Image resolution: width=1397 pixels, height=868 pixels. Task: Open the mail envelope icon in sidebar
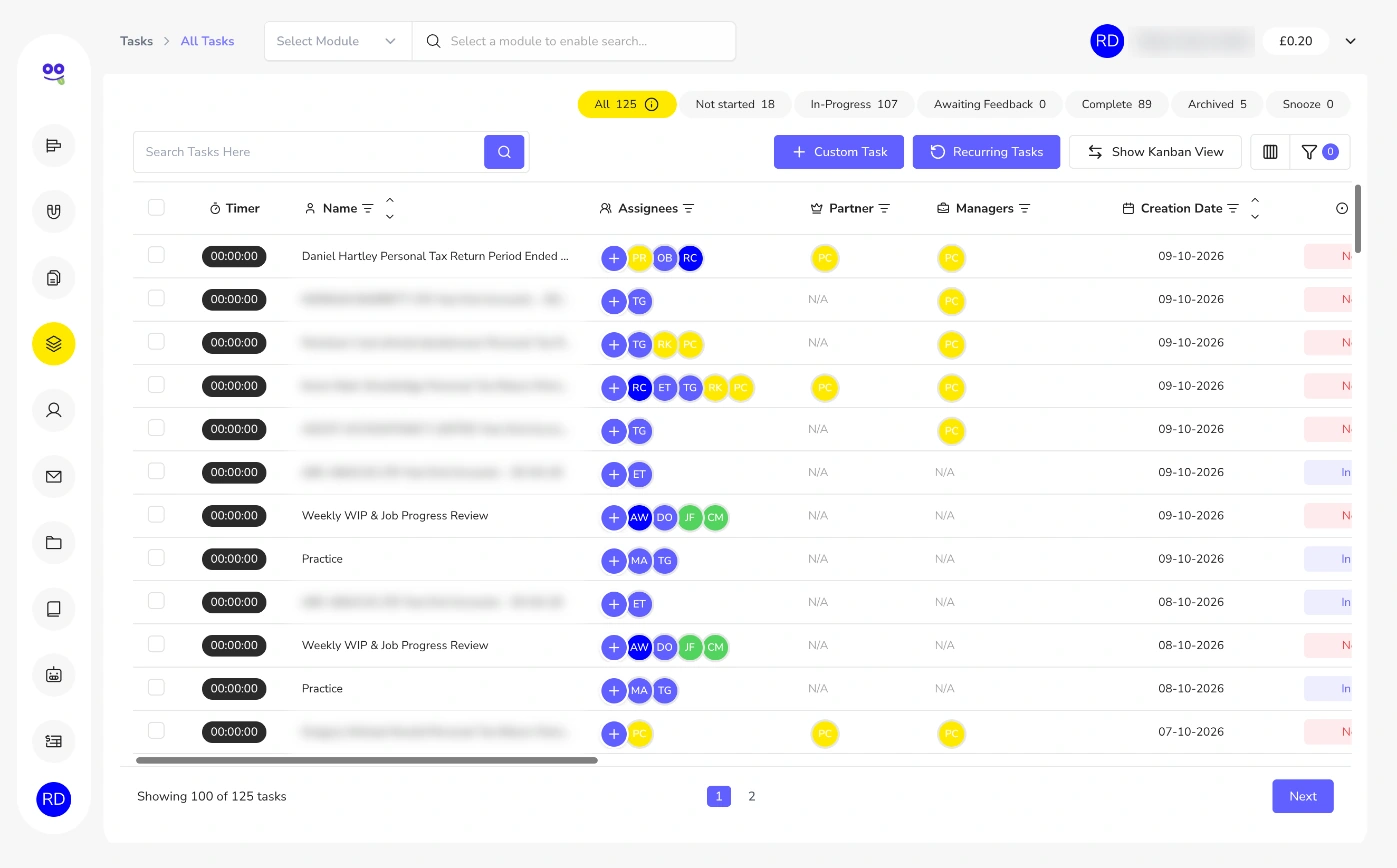pyautogui.click(x=54, y=476)
